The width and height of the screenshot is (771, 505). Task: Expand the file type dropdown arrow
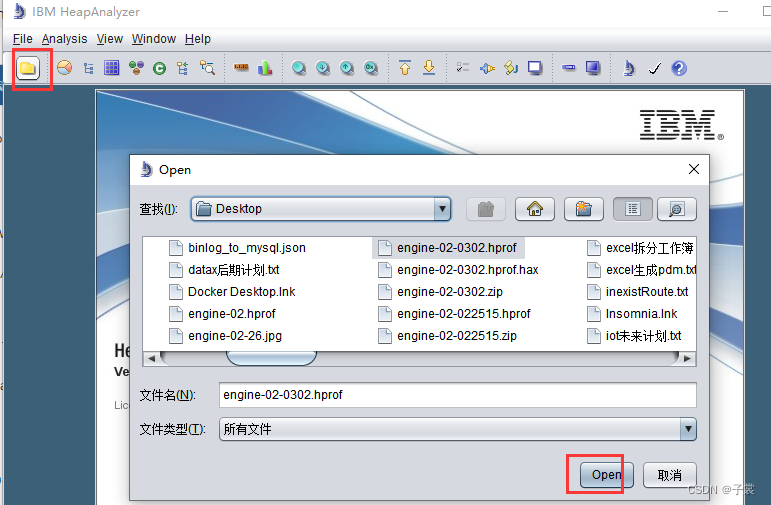(x=688, y=429)
